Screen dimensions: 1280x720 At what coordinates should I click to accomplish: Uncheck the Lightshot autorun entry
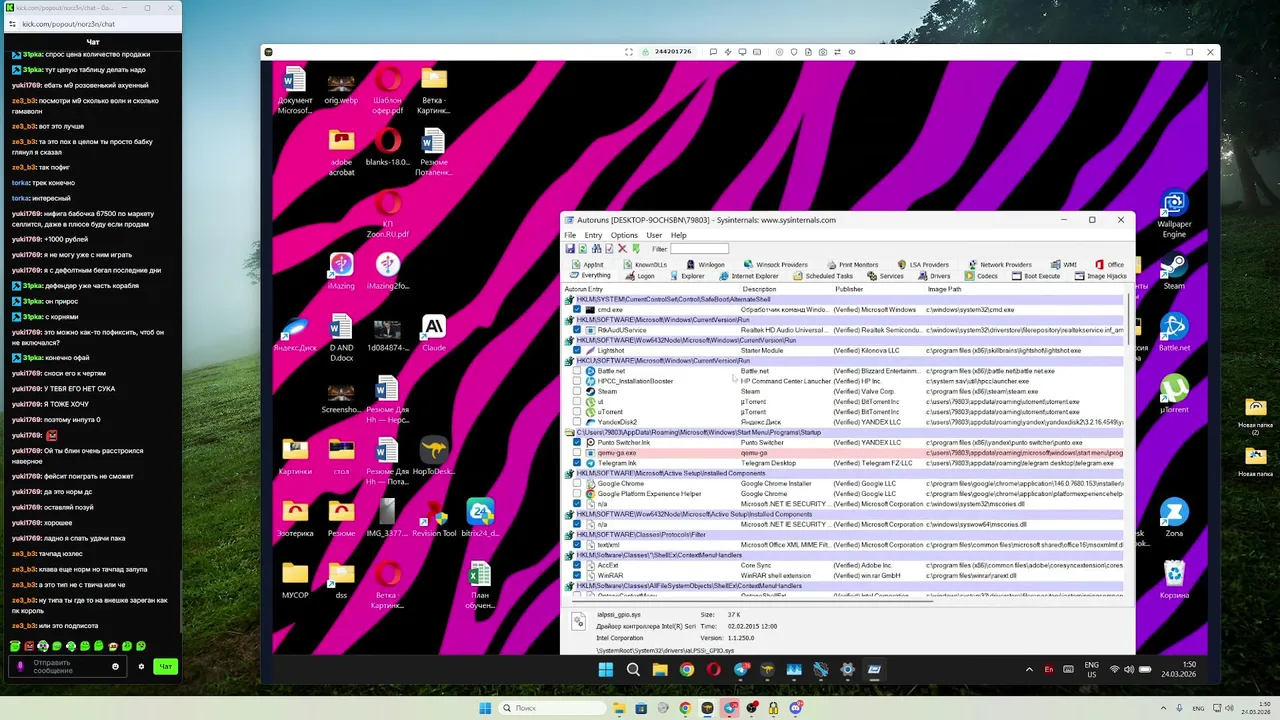tap(577, 351)
